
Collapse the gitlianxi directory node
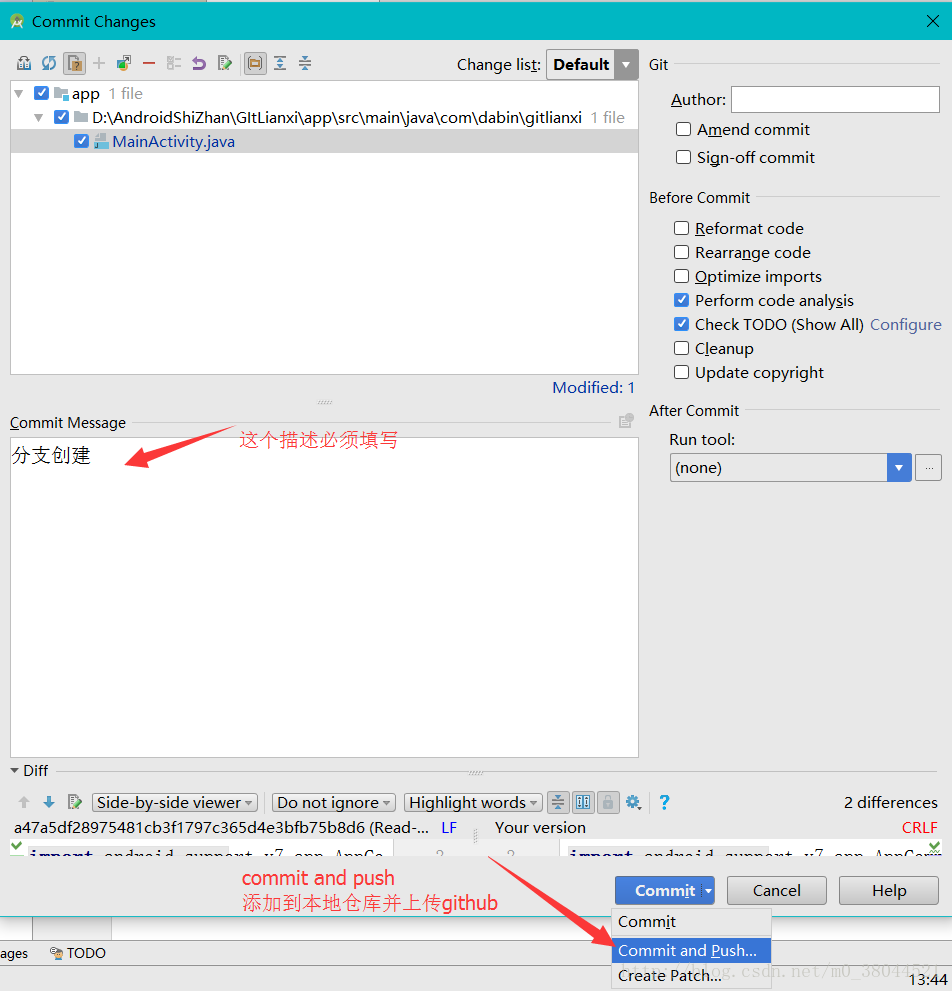pos(39,118)
